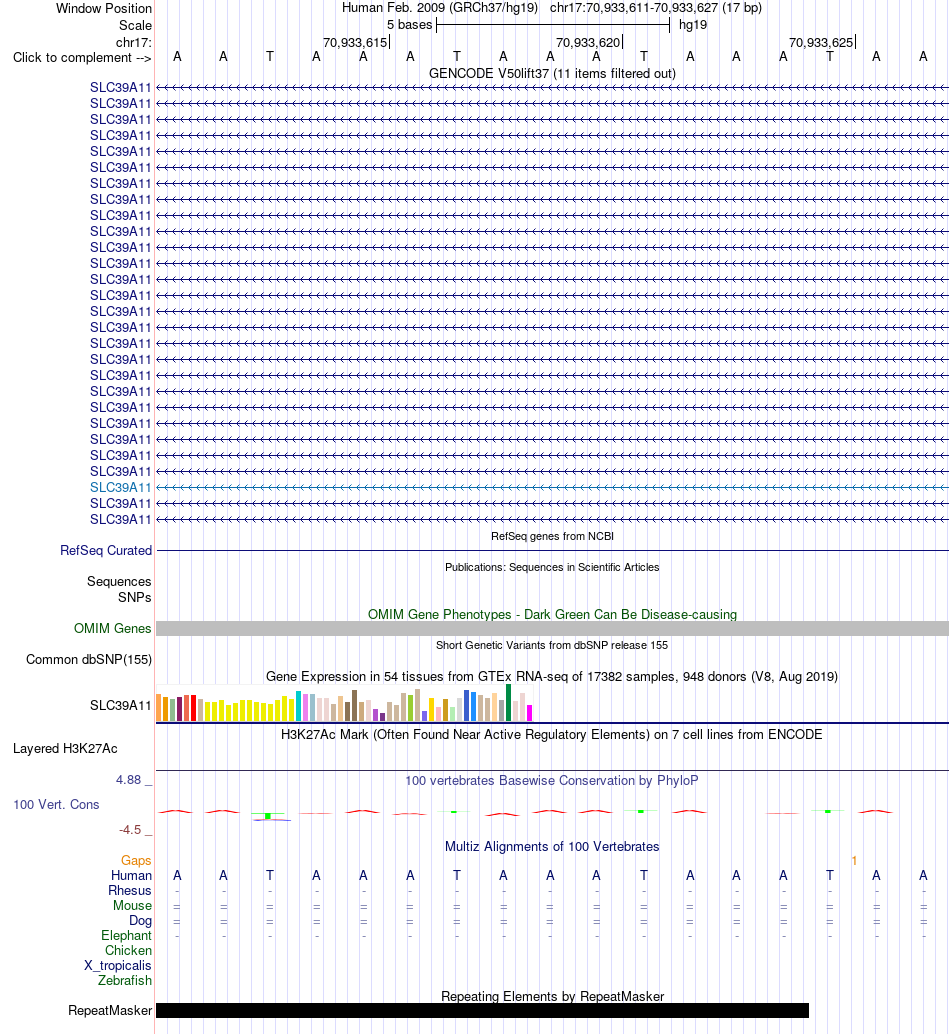Click the orange Gaps label

click(136, 861)
